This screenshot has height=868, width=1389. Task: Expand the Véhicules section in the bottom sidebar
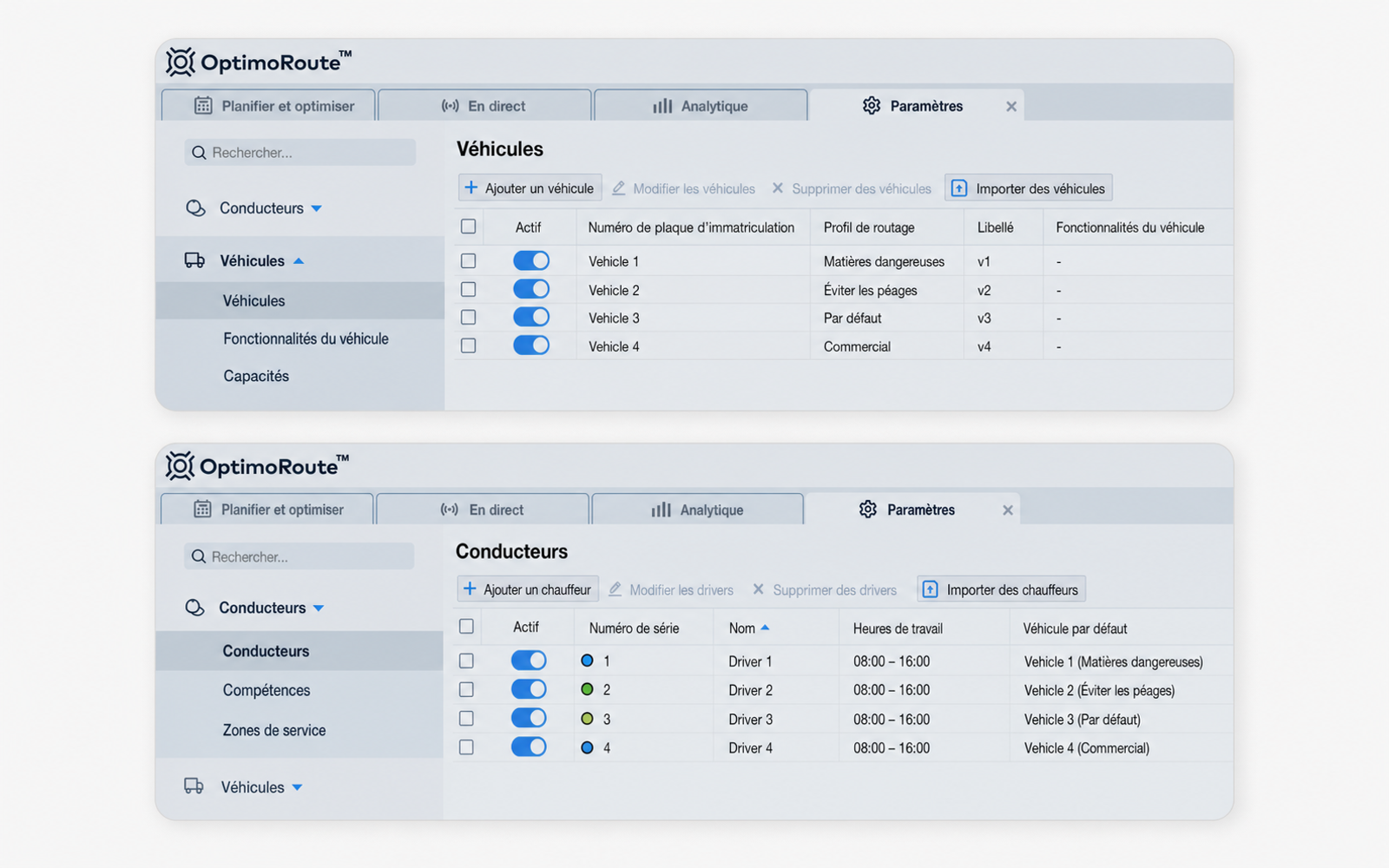(297, 787)
